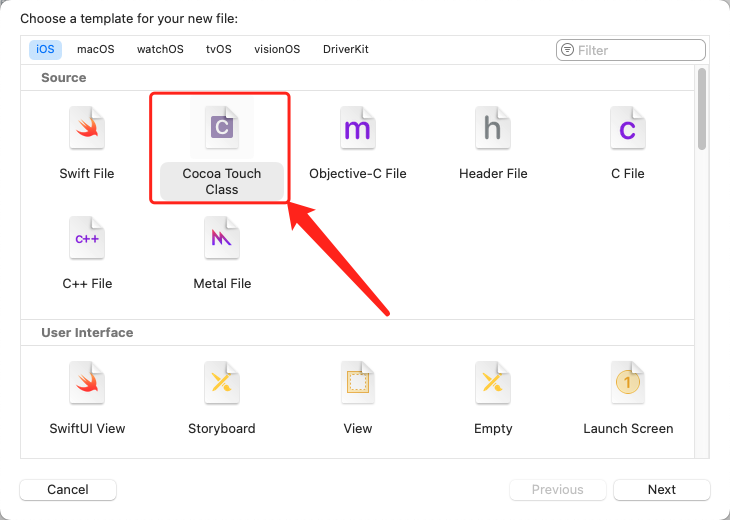Choose the View template under User Interface
The image size is (730, 520).
coord(357,383)
